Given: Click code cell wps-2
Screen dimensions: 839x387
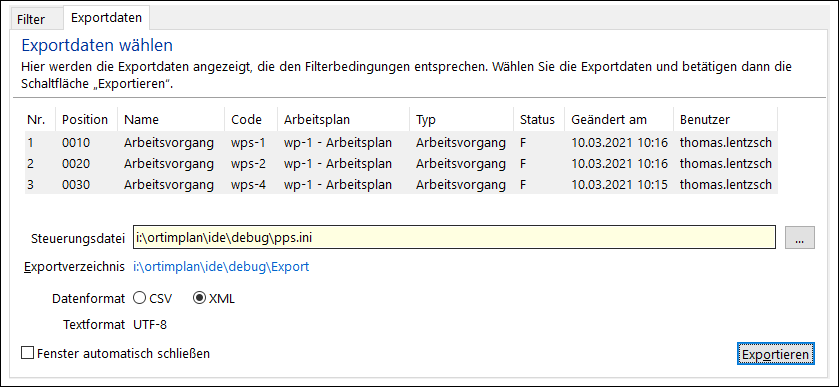Looking at the screenshot, I should 249,163.
